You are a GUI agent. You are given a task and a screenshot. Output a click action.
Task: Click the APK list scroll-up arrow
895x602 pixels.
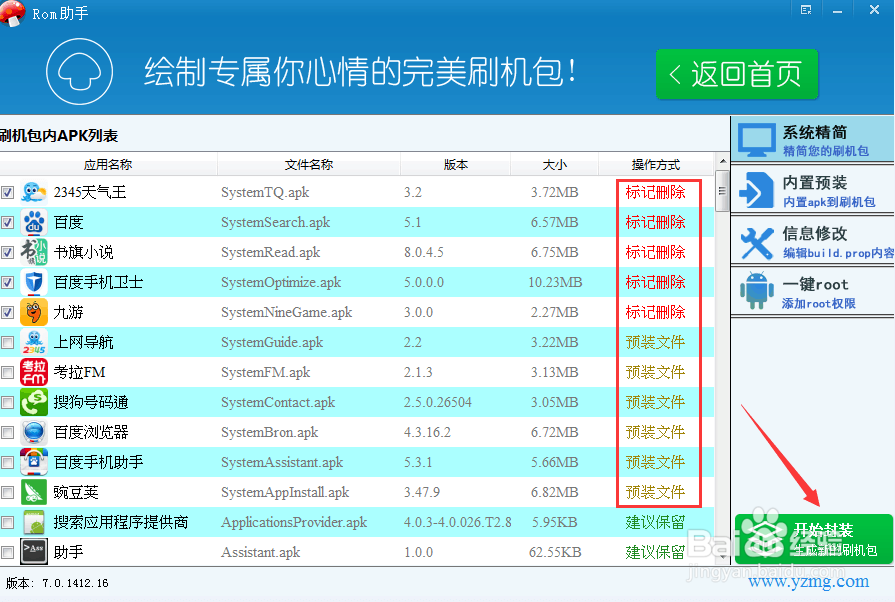click(722, 161)
